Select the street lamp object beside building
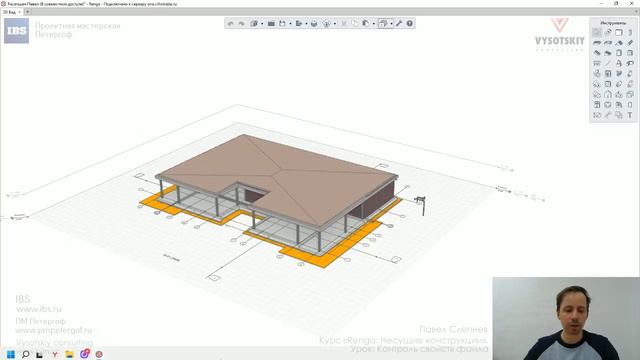 pos(421,204)
